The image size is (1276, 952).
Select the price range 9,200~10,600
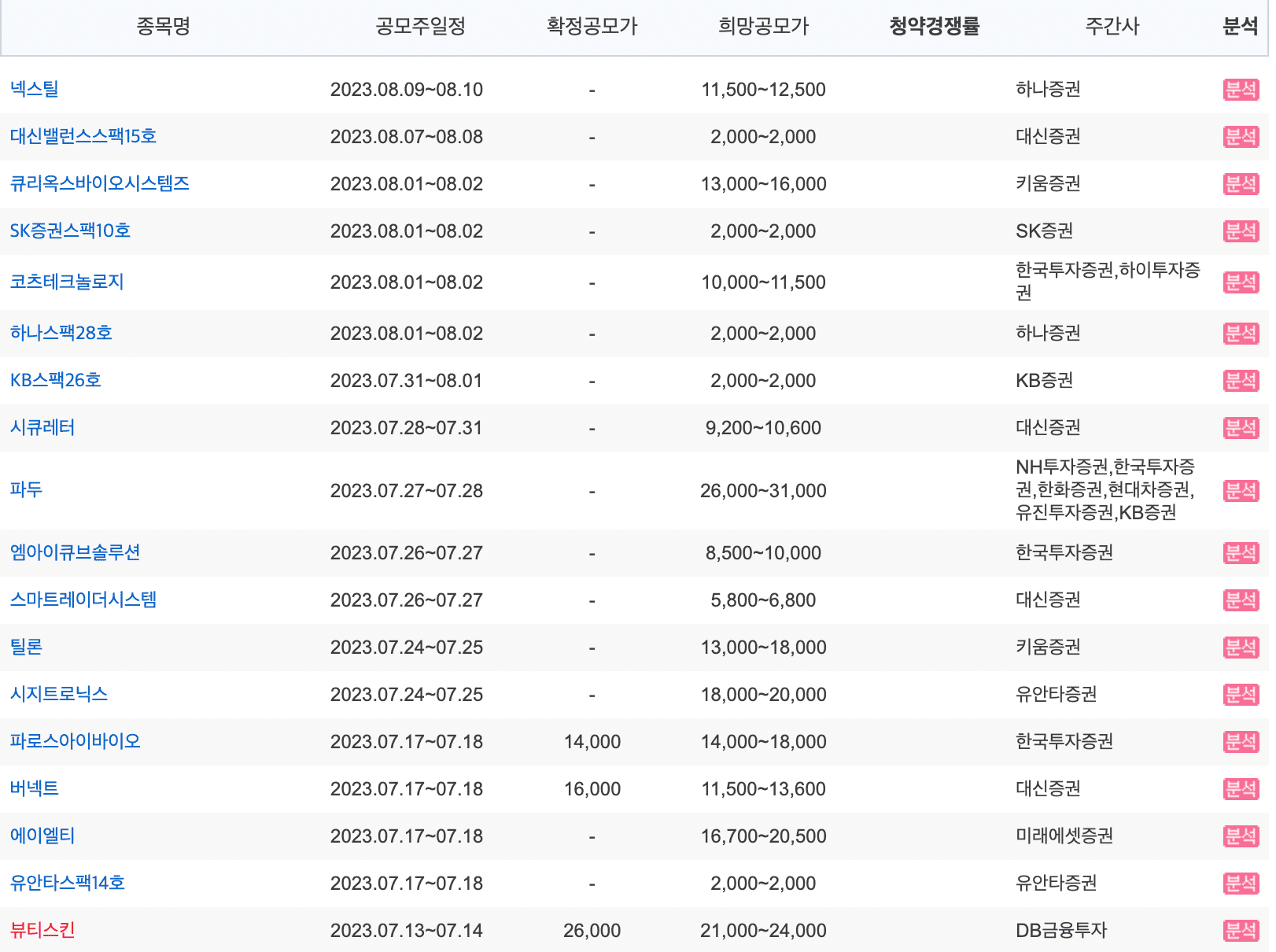pyautogui.click(x=764, y=428)
